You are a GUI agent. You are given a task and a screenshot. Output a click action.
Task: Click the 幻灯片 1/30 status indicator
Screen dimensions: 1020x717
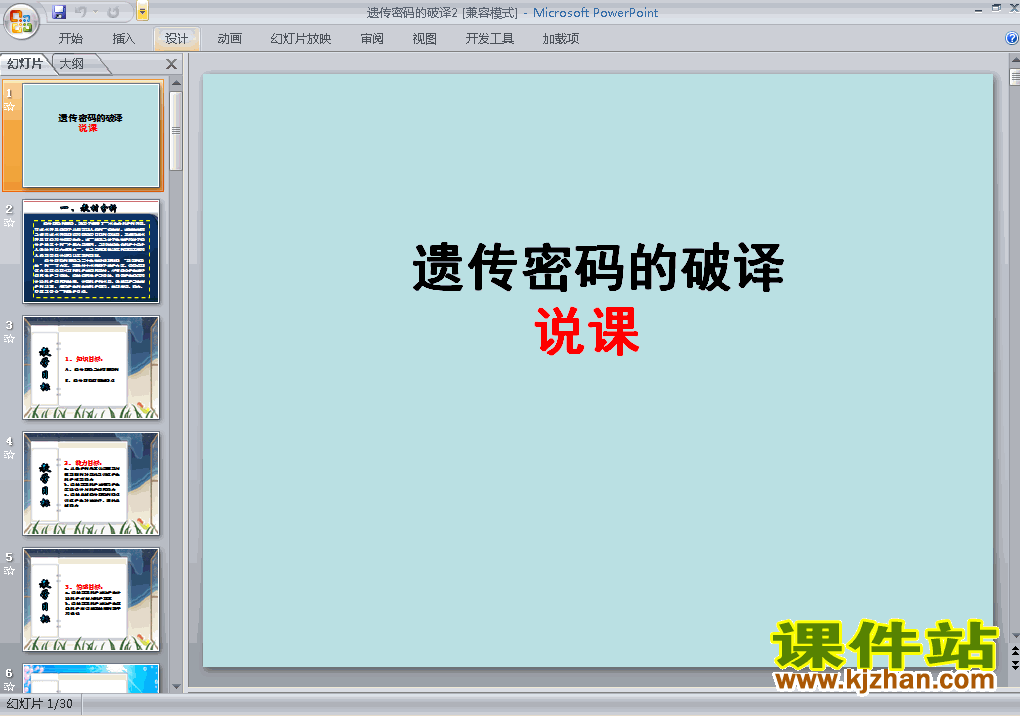point(40,704)
